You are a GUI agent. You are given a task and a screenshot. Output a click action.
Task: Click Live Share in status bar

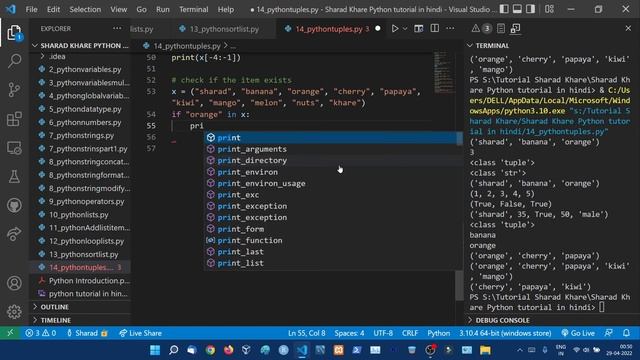[x=140, y=333]
